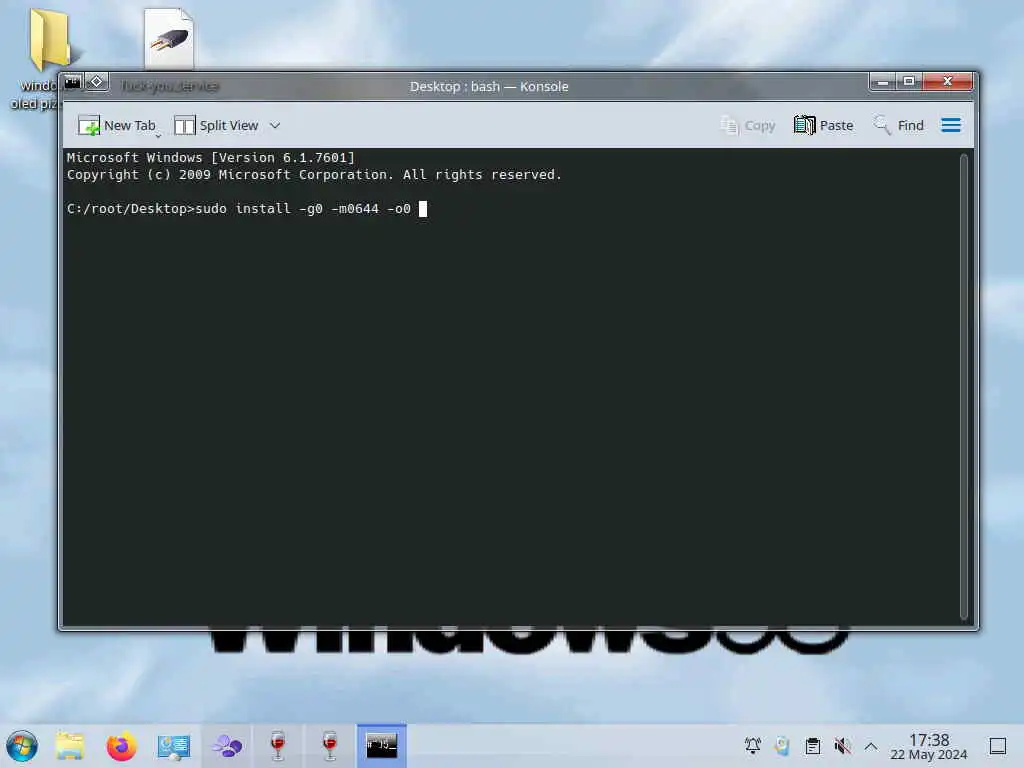Click the Konsole window menu icon
This screenshot has height=768, width=1024.
(72, 82)
